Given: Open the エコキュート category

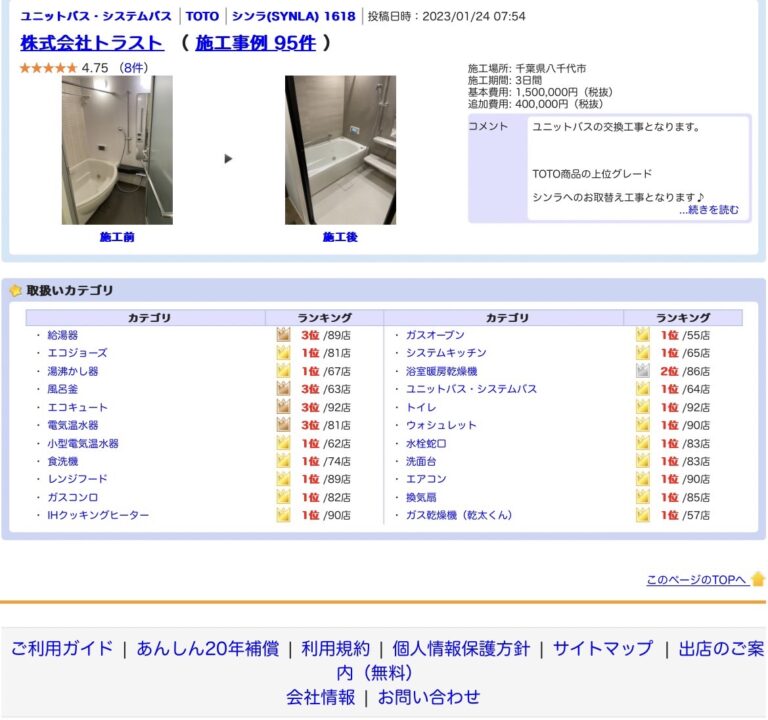Looking at the screenshot, I should pos(77,407).
